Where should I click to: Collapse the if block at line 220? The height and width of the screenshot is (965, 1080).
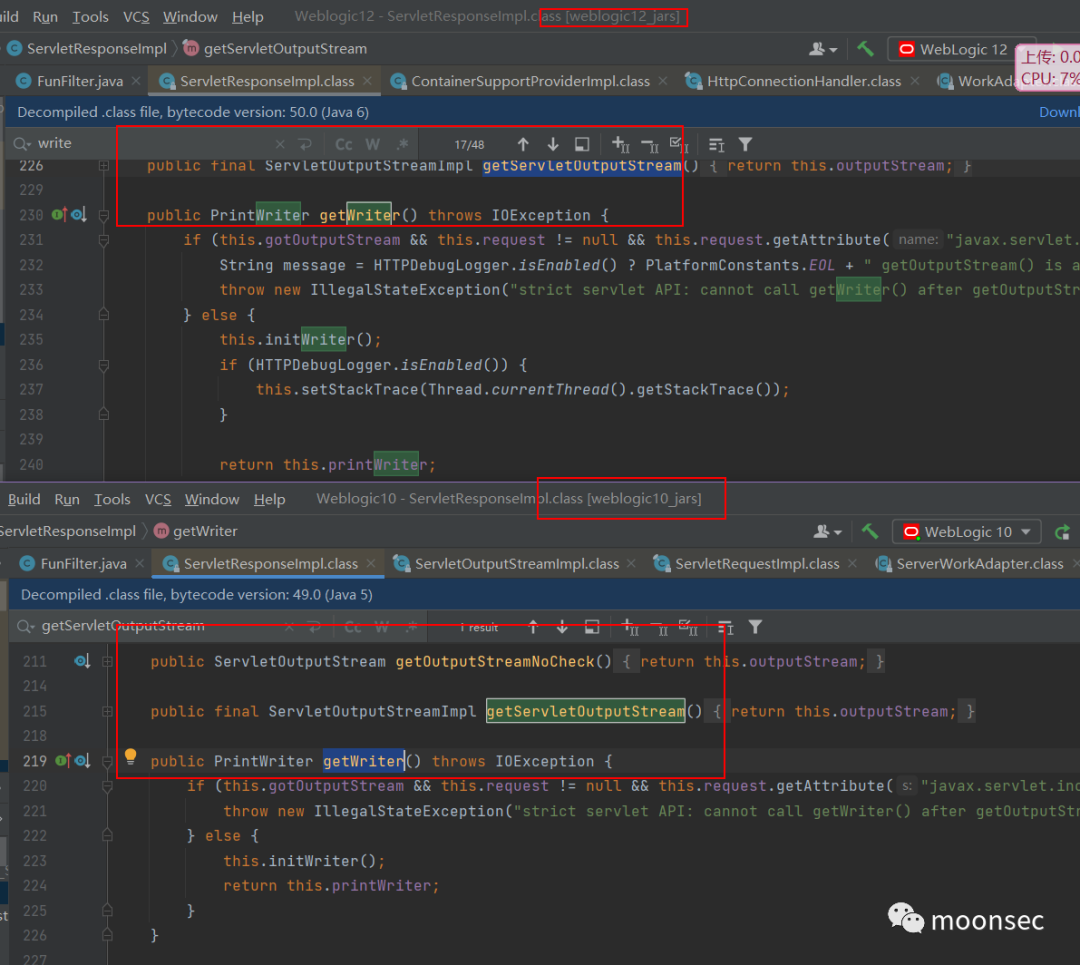(107, 786)
